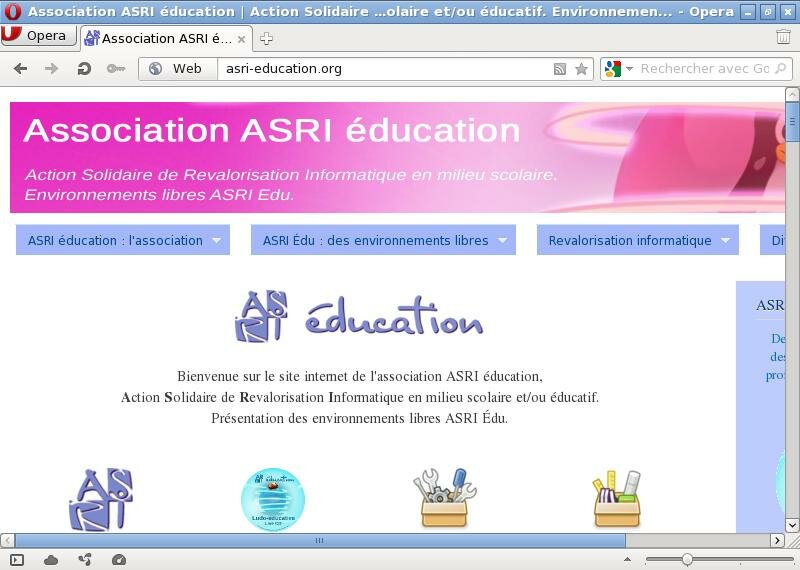
Task: Focus the Rechercher avec Google search field
Action: click(704, 68)
